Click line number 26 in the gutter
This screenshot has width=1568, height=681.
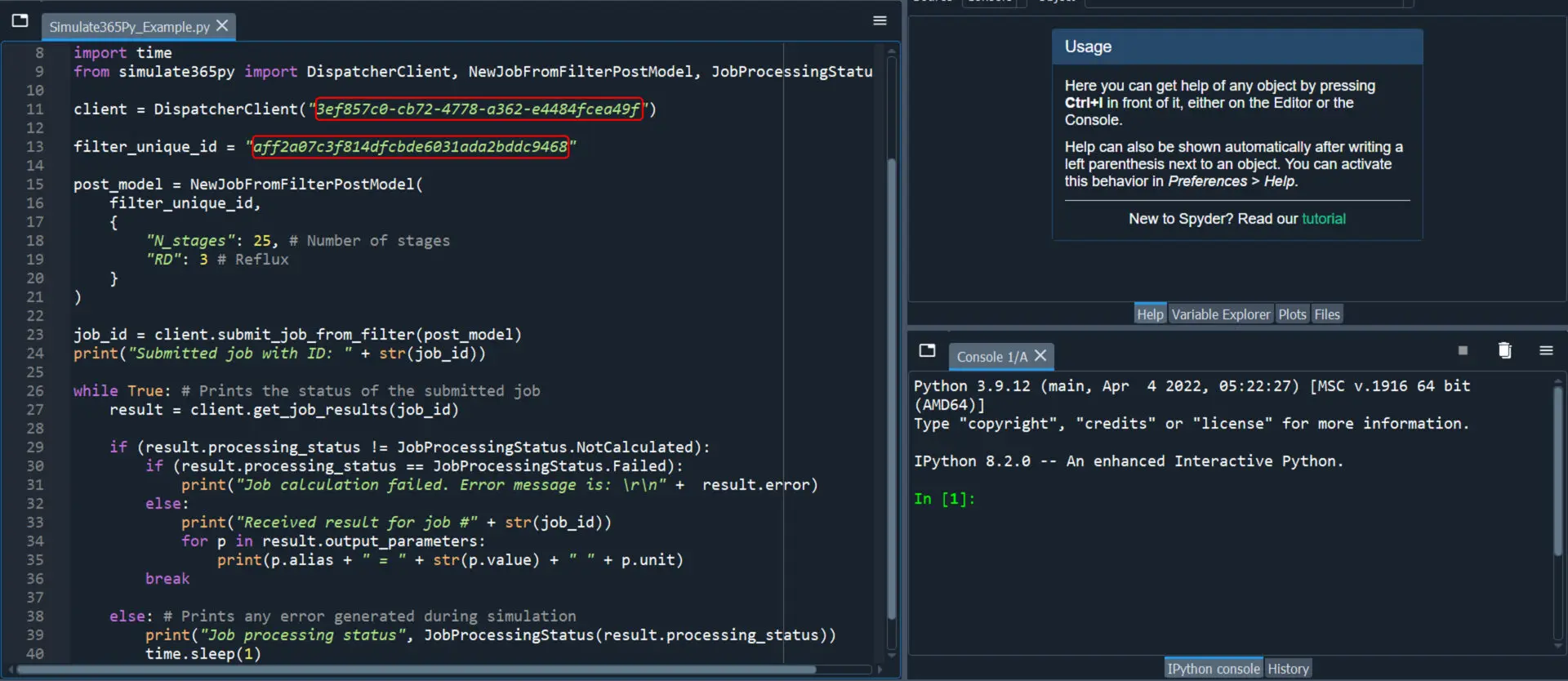[35, 391]
